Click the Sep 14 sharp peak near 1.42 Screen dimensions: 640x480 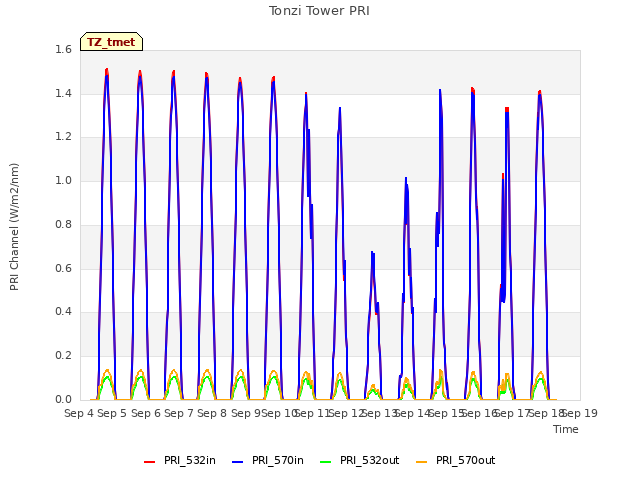(440, 91)
